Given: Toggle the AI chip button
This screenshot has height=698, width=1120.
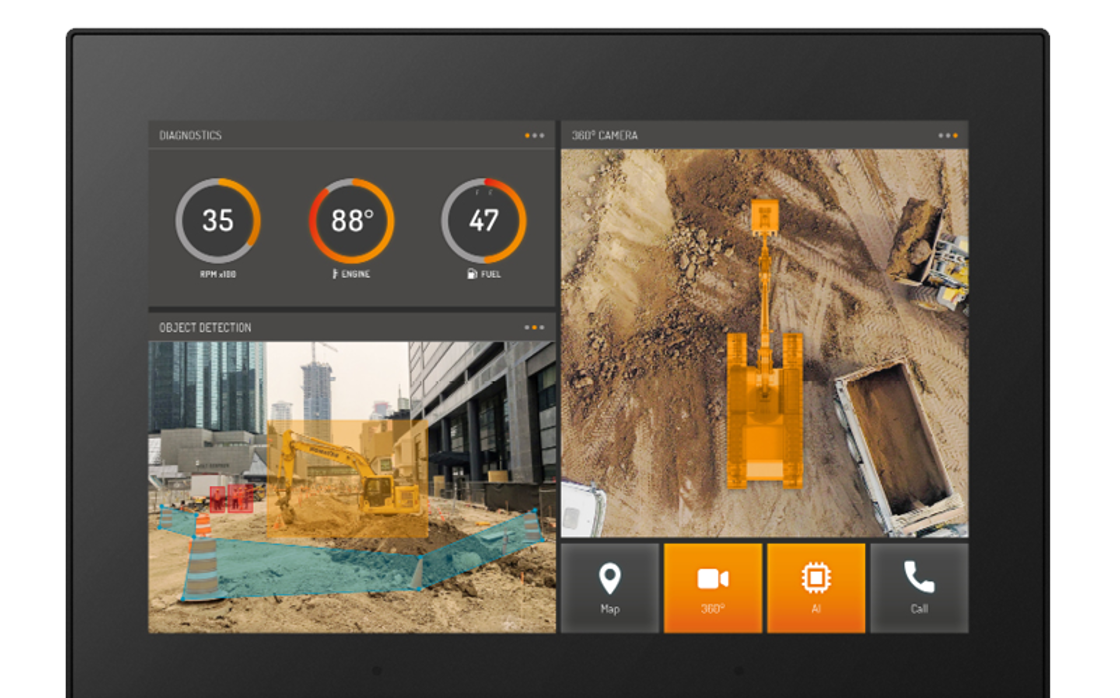Looking at the screenshot, I should click(x=815, y=587).
